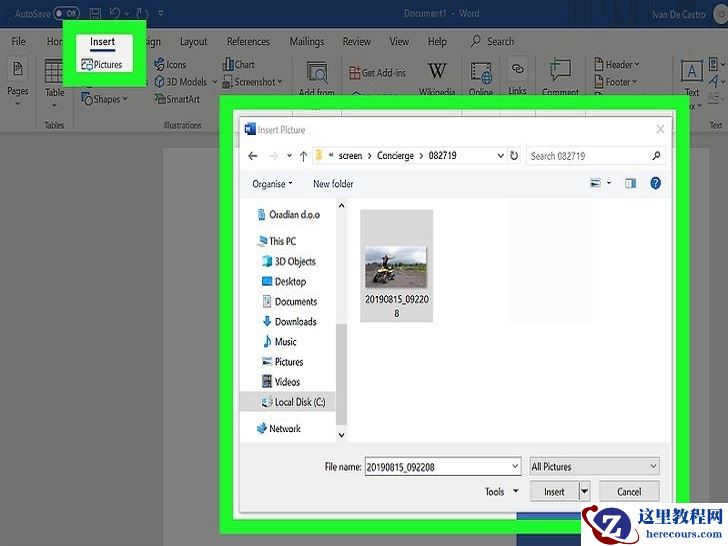Expand the address bar path dropdown

500,156
